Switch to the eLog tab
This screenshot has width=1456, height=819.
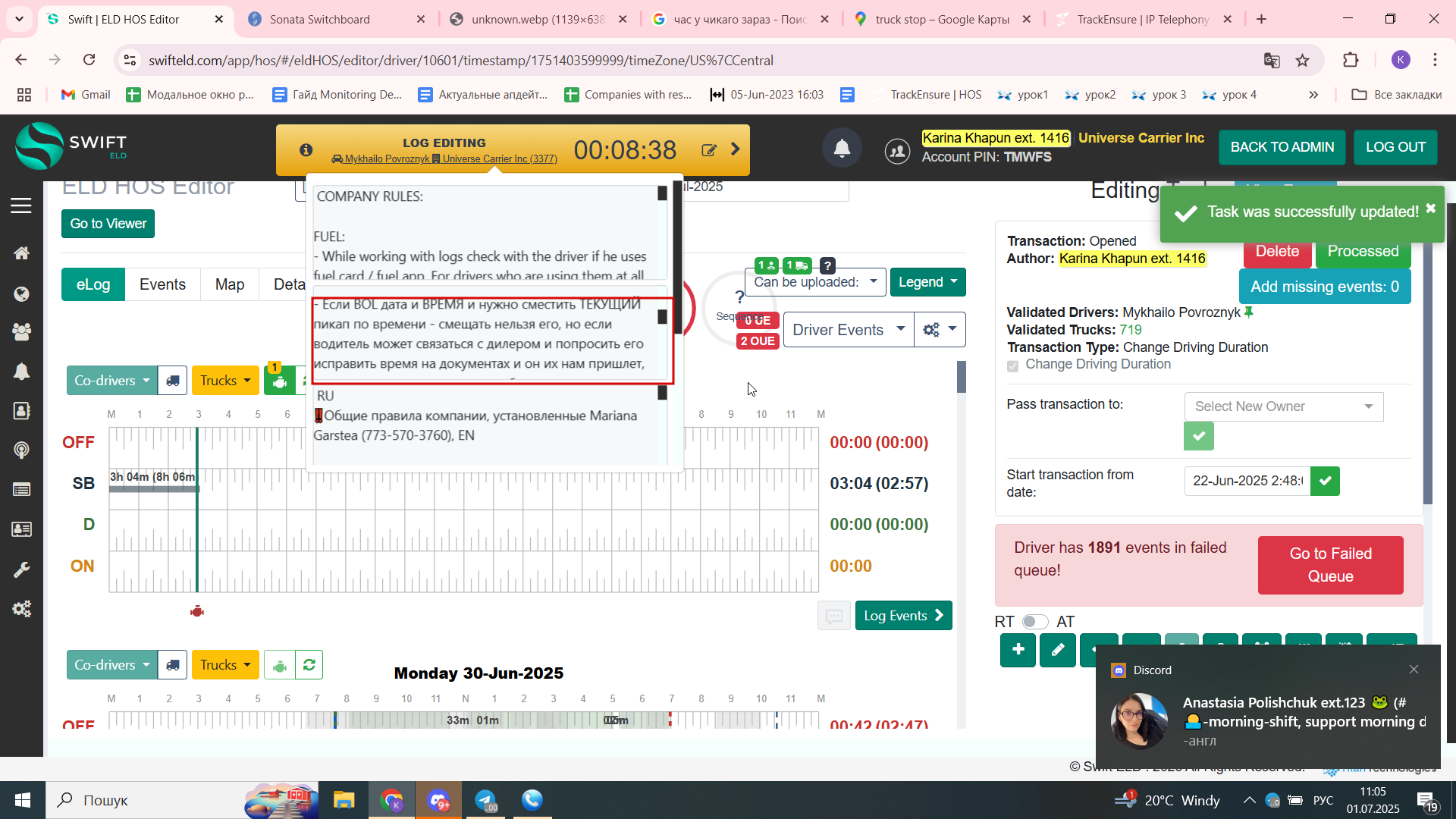click(93, 284)
